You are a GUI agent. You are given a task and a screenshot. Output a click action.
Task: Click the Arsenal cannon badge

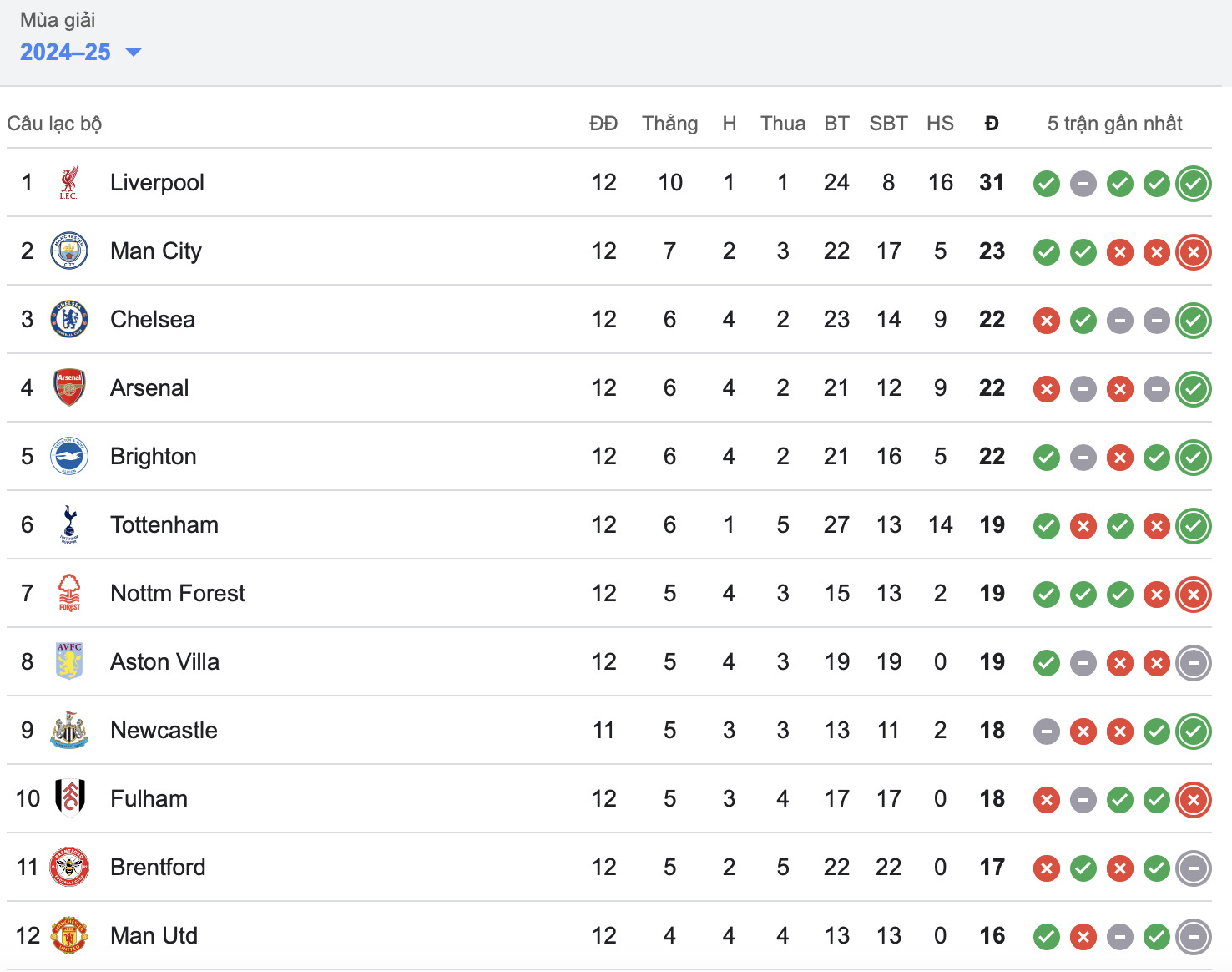[70, 388]
